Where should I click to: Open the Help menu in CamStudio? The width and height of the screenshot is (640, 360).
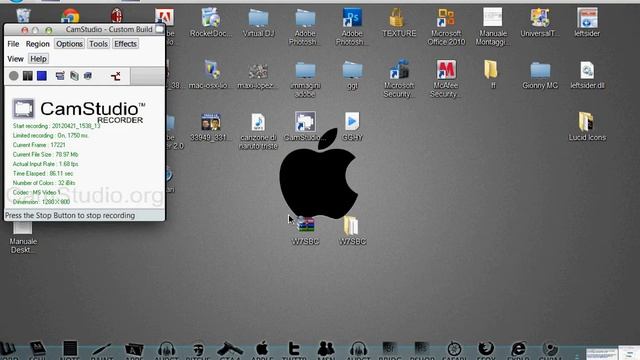click(38, 59)
